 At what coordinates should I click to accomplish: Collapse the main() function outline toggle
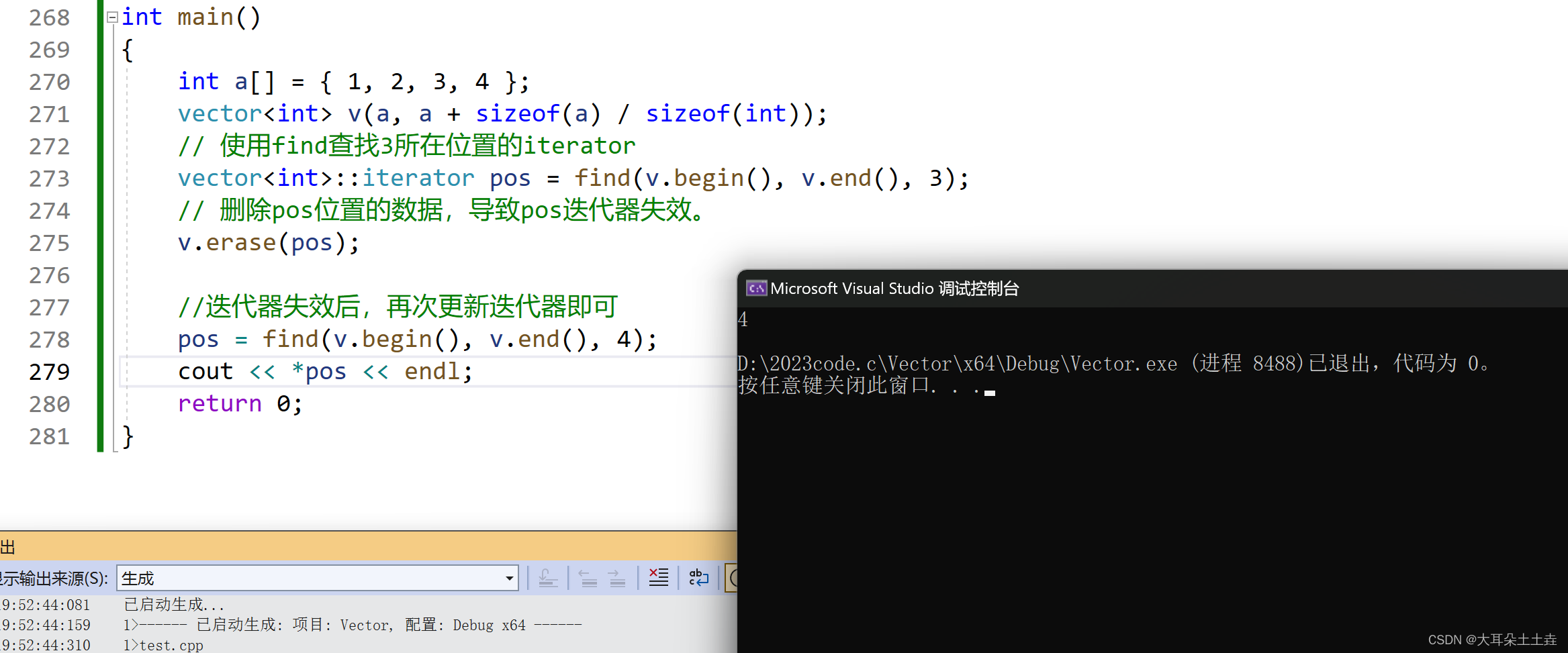(x=113, y=17)
